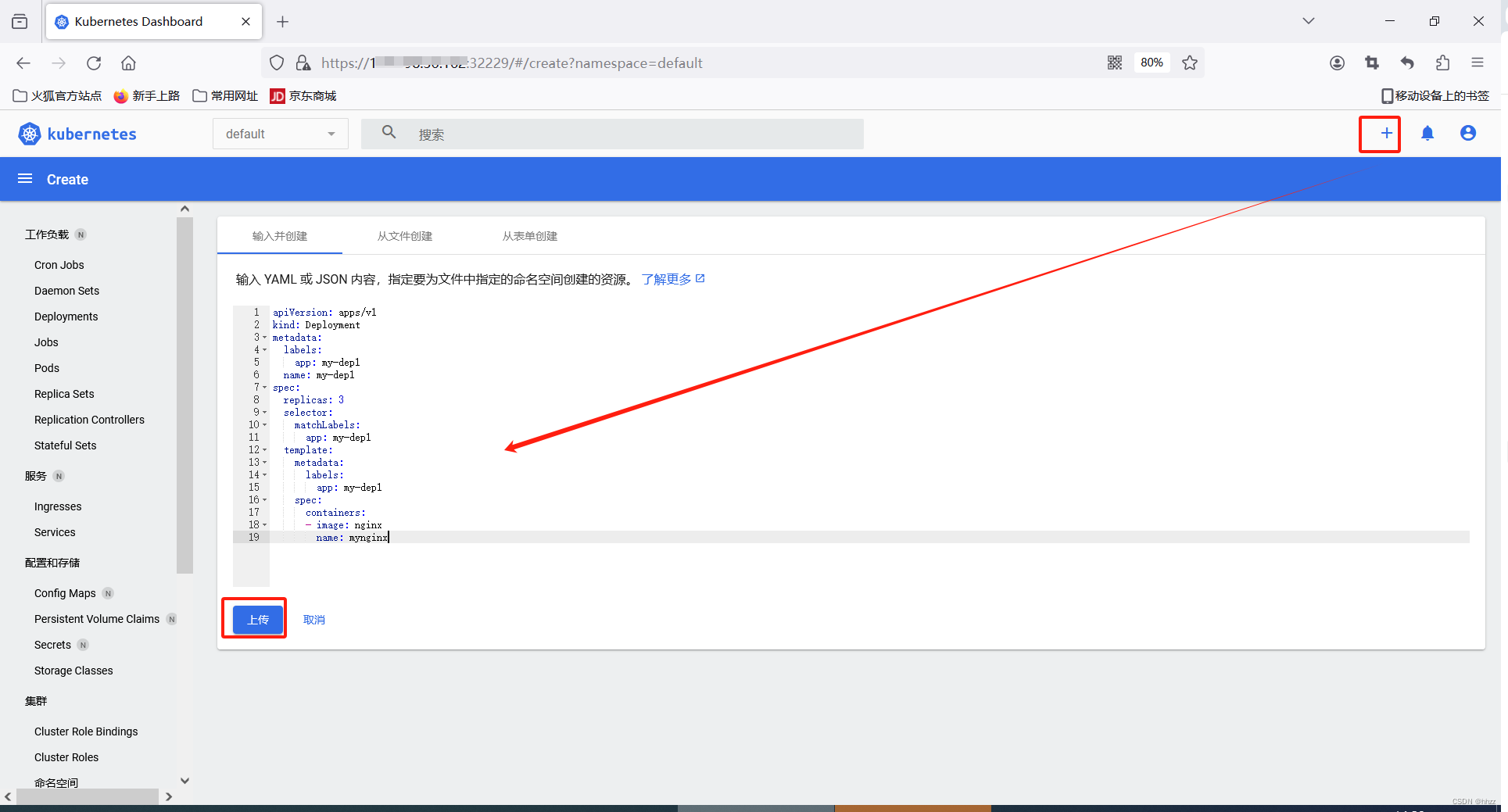The image size is (1508, 812).
Task: Switch to 从文件创建 tab
Action: point(405,236)
